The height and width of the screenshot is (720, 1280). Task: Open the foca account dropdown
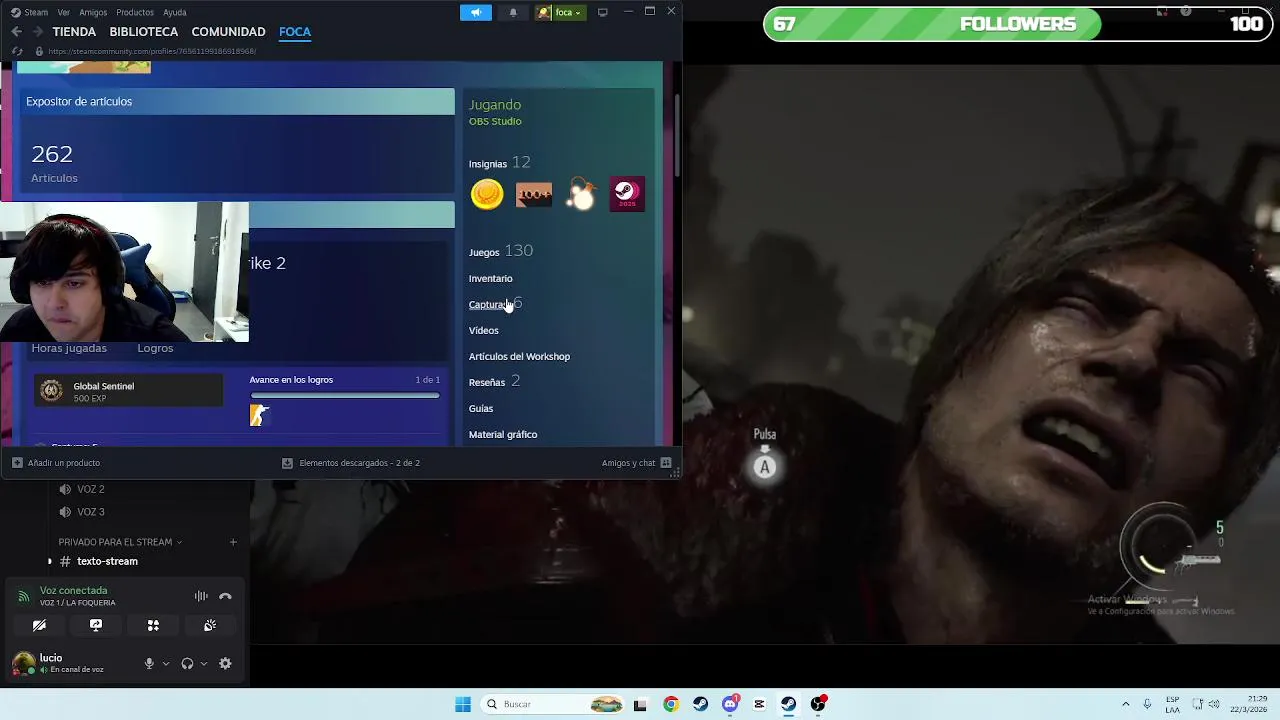pyautogui.click(x=560, y=12)
